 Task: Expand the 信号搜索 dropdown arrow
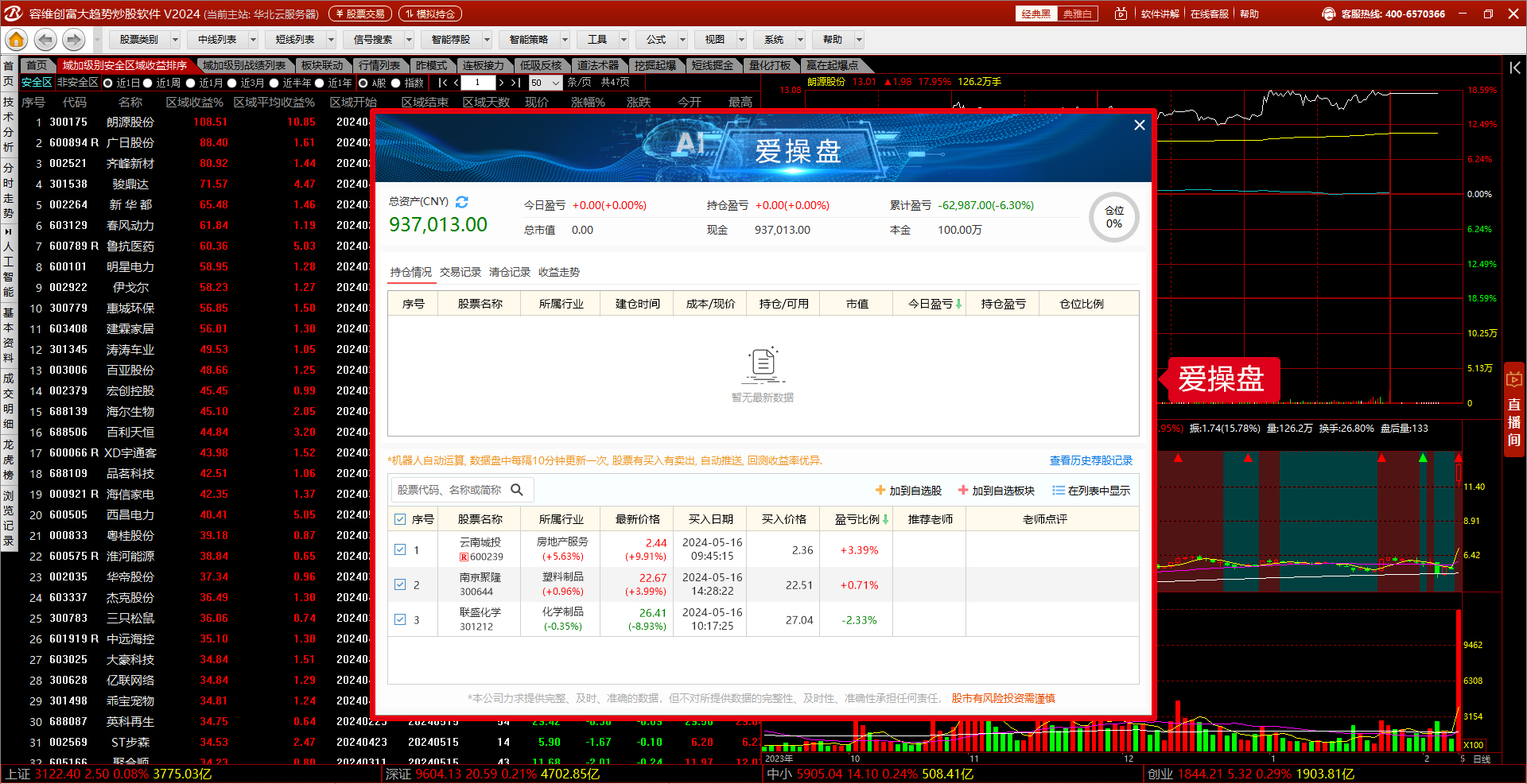pyautogui.click(x=409, y=40)
